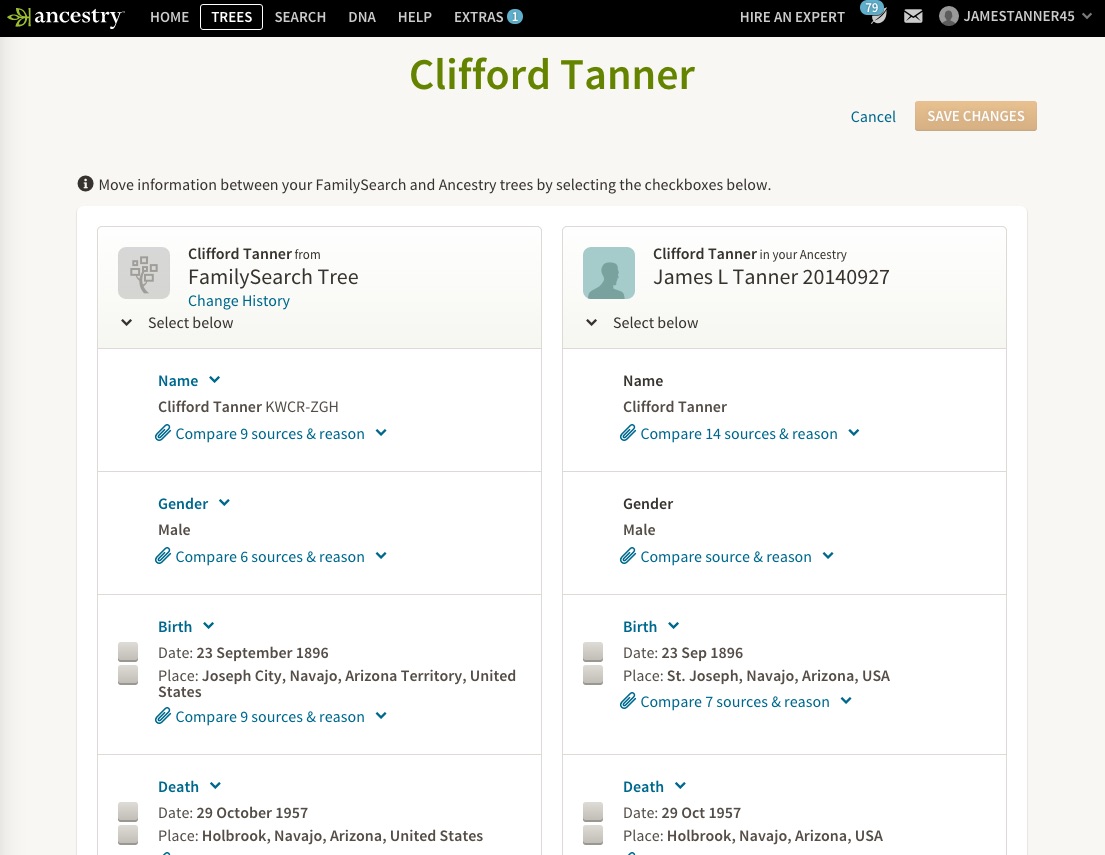Click the SAVE CHANGES button
This screenshot has height=855, width=1105.
(x=975, y=116)
